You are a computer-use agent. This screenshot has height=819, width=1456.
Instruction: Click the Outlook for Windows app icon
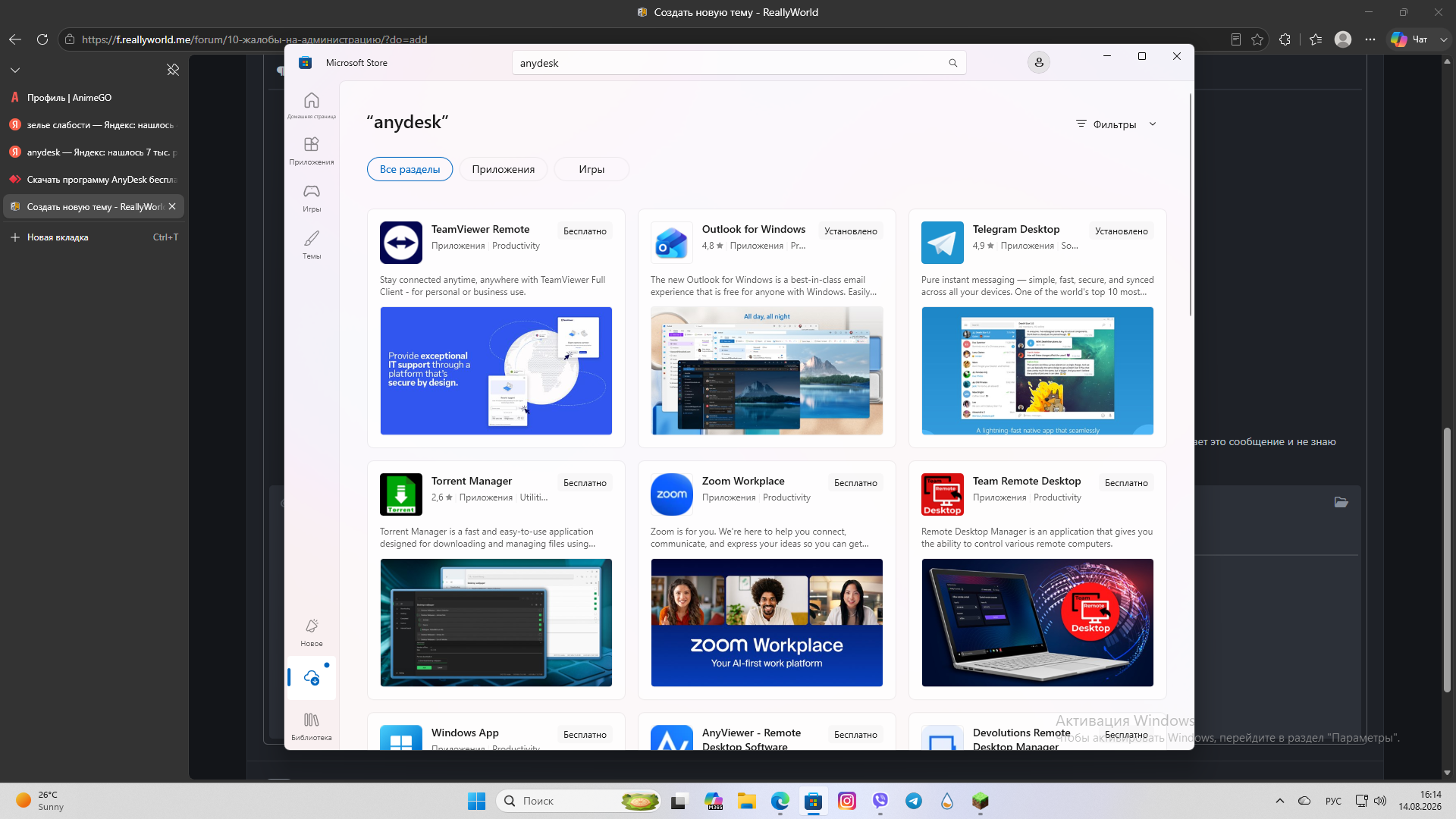(672, 243)
